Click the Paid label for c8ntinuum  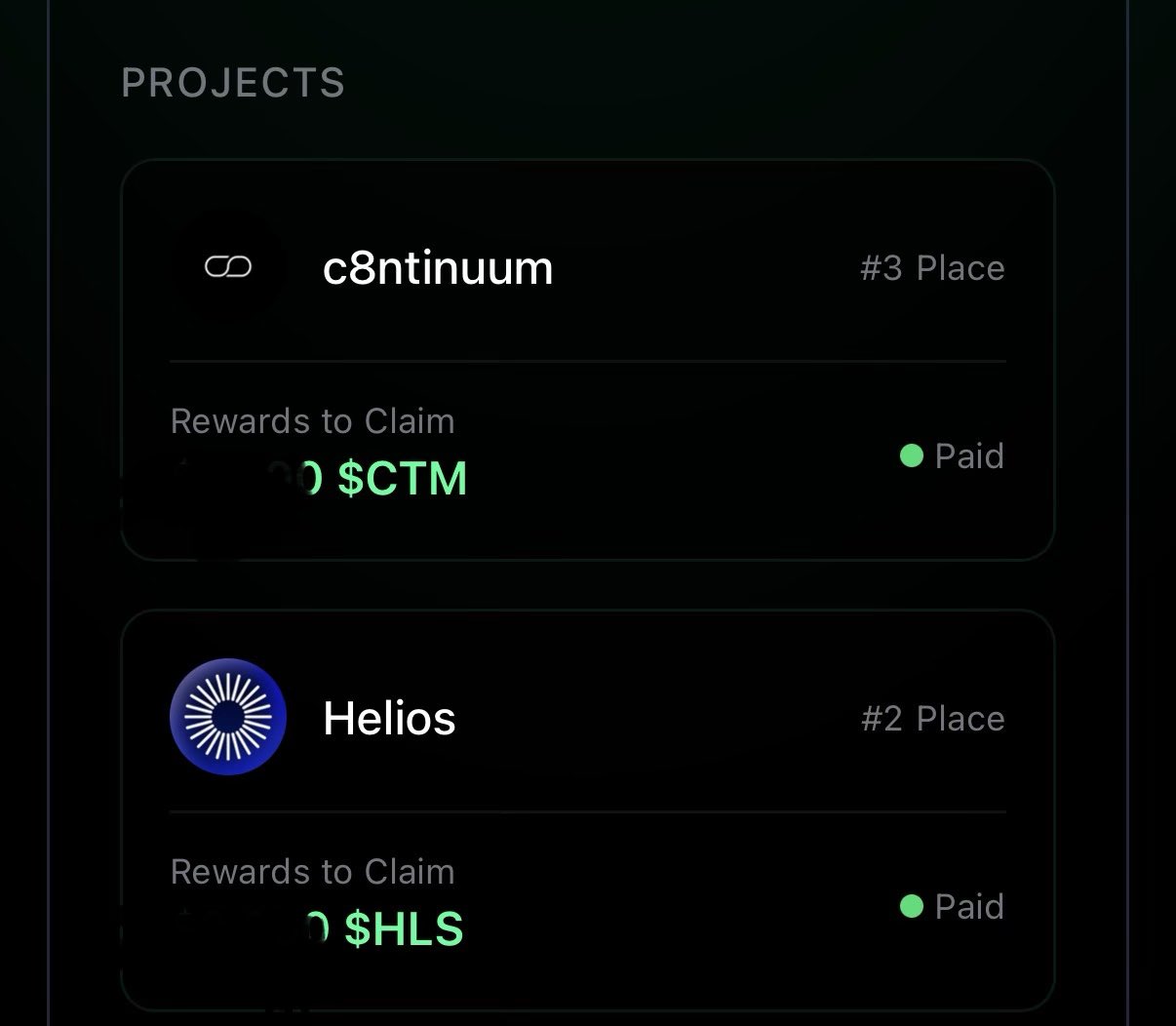point(969,455)
